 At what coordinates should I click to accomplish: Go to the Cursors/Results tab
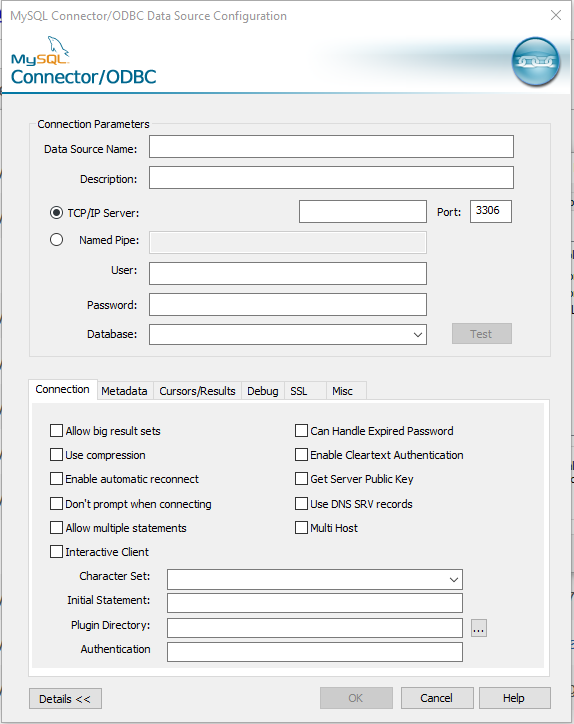(197, 391)
